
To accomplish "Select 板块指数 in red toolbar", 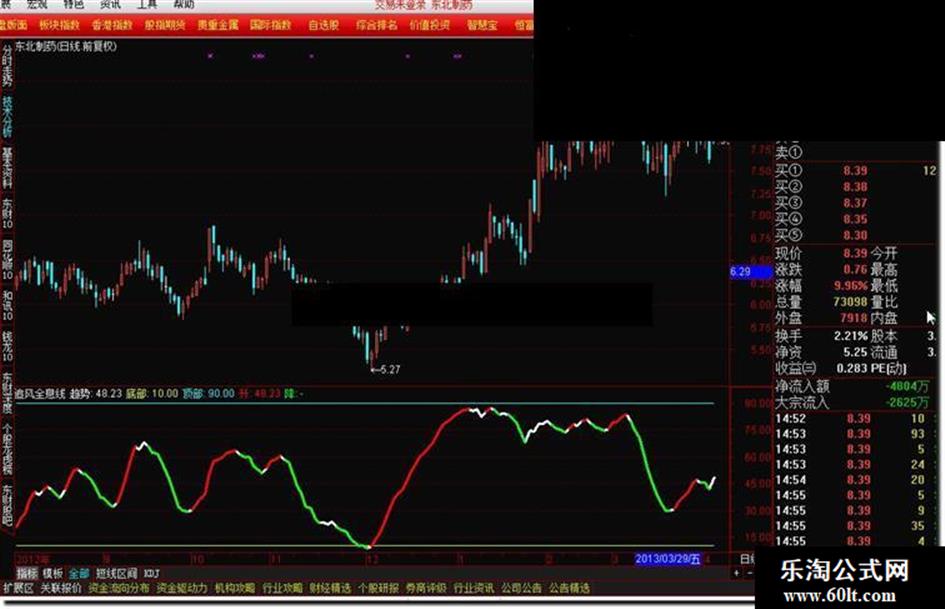I will 59,25.
